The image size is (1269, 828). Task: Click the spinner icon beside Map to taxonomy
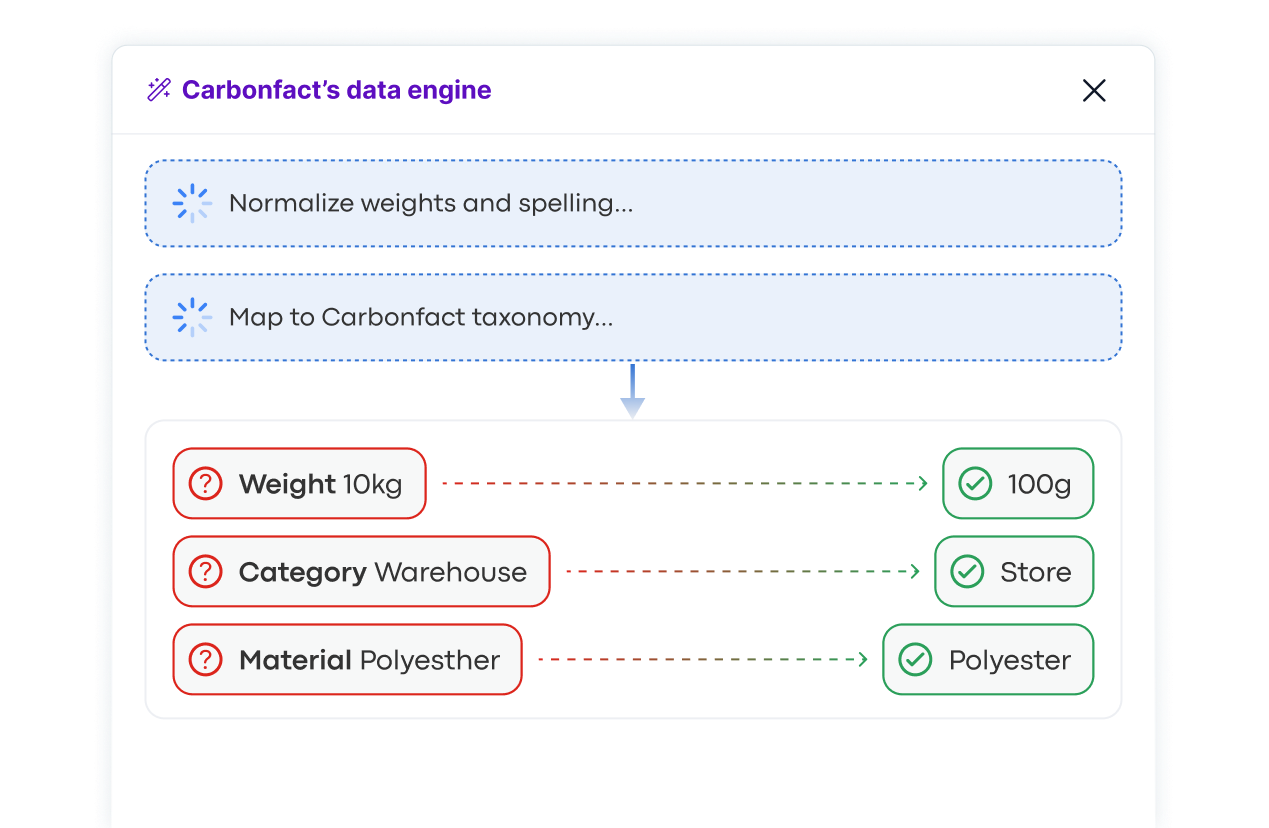tap(192, 317)
